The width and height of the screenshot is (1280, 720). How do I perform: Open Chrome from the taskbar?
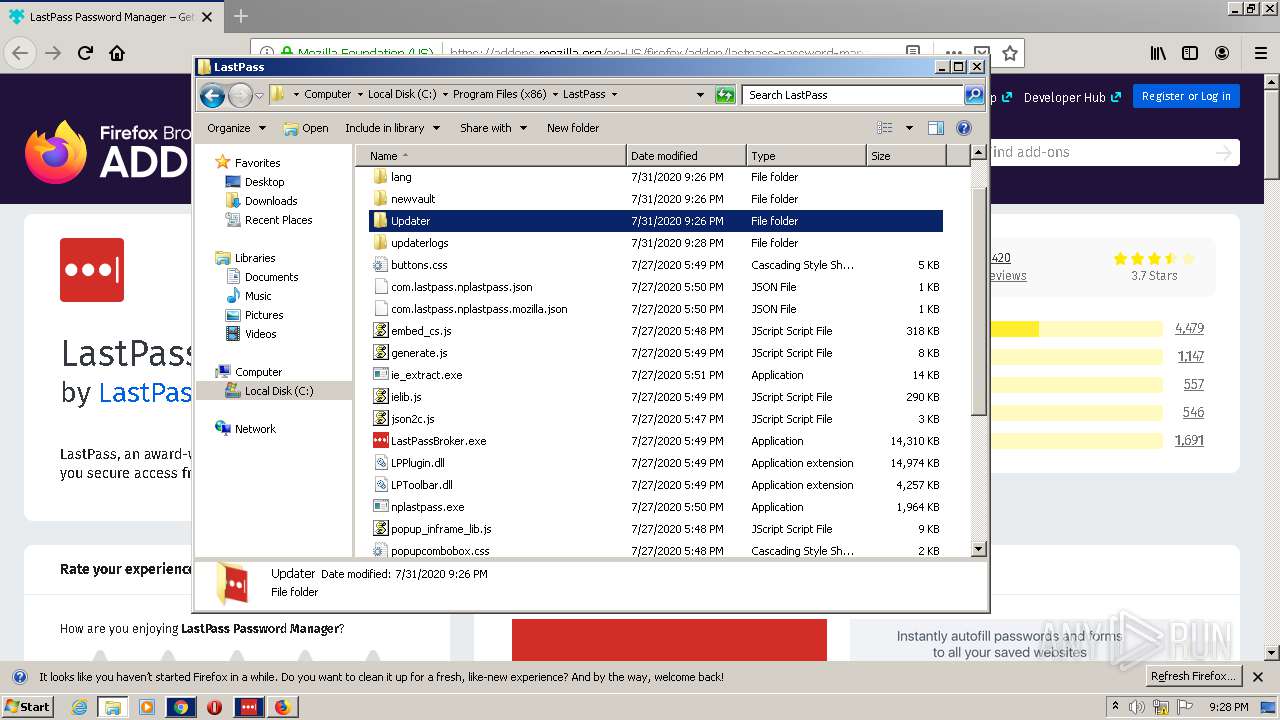(x=181, y=707)
